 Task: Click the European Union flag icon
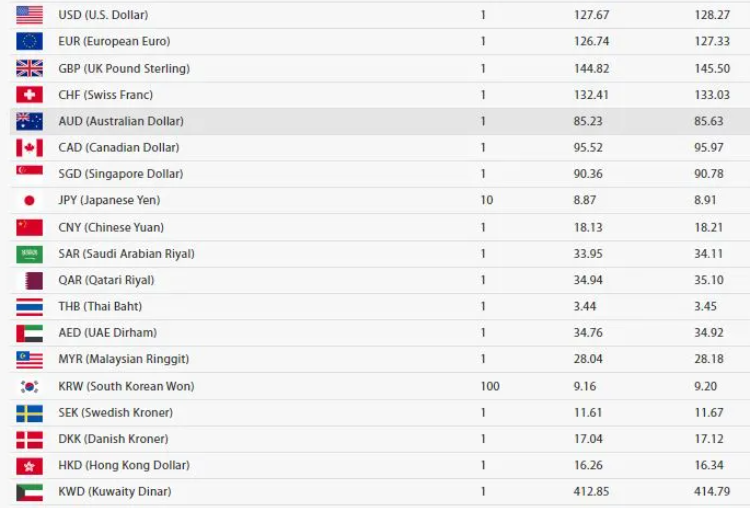[29, 41]
